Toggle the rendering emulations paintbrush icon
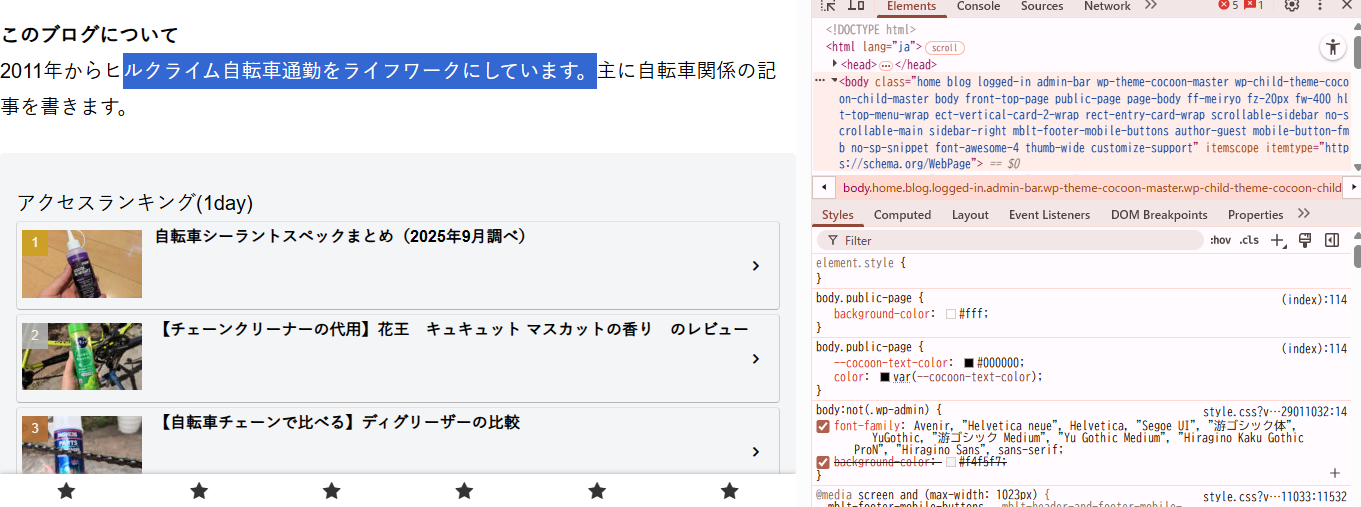 [x=1305, y=240]
